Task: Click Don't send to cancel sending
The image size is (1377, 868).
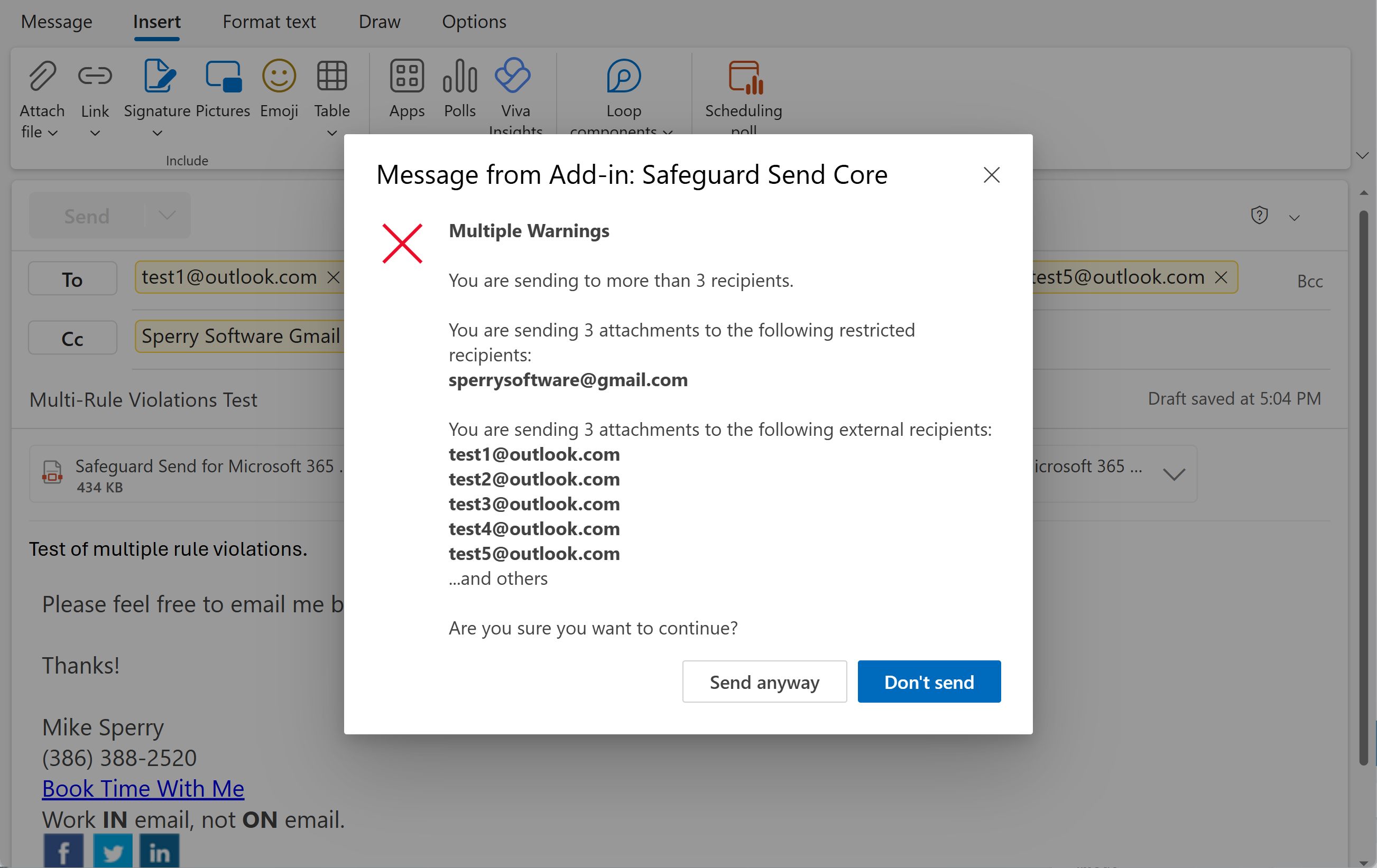Action: (x=929, y=681)
